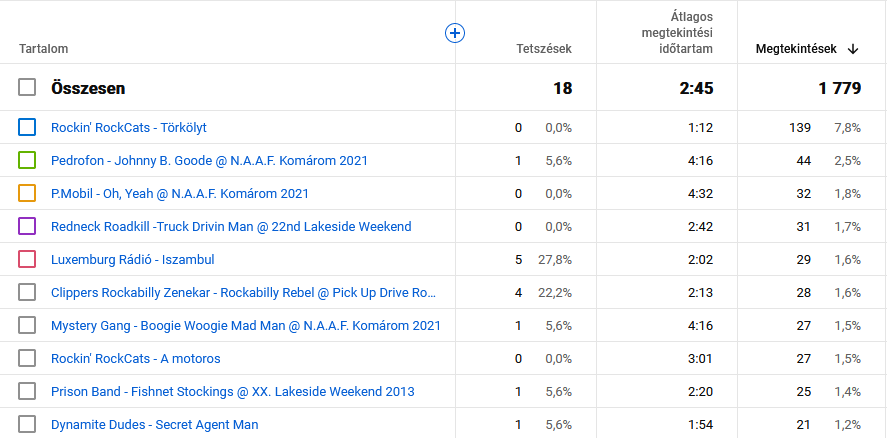Click the sort arrow next to Megtekintések
This screenshot has height=438, width=887.
[x=853, y=48]
